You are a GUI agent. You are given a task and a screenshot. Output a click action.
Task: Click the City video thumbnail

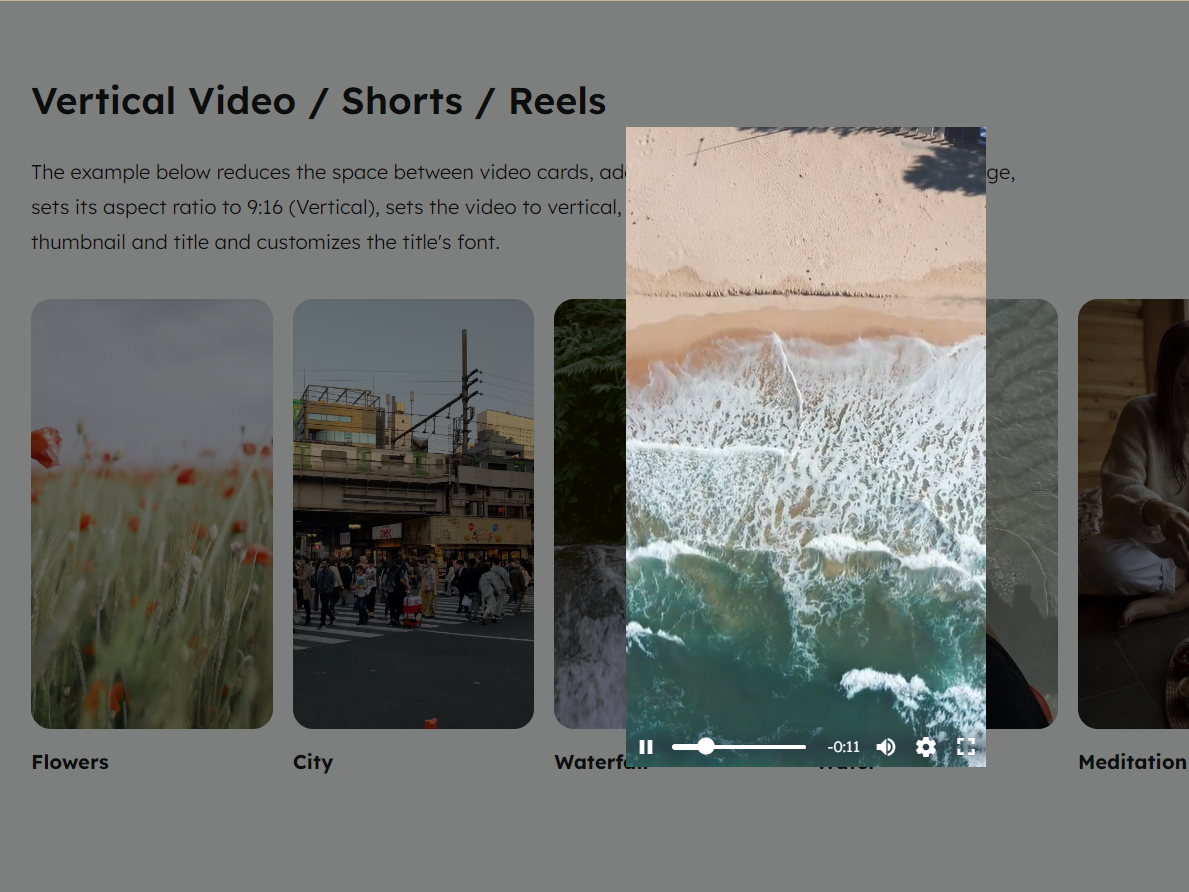413,515
